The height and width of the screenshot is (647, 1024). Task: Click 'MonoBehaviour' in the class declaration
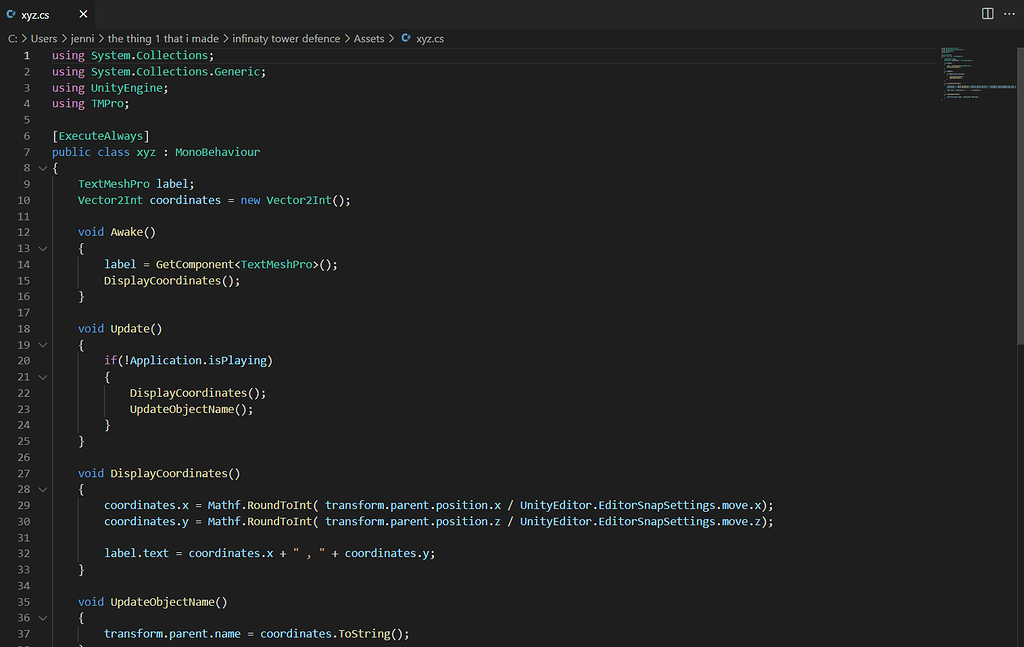coord(217,152)
